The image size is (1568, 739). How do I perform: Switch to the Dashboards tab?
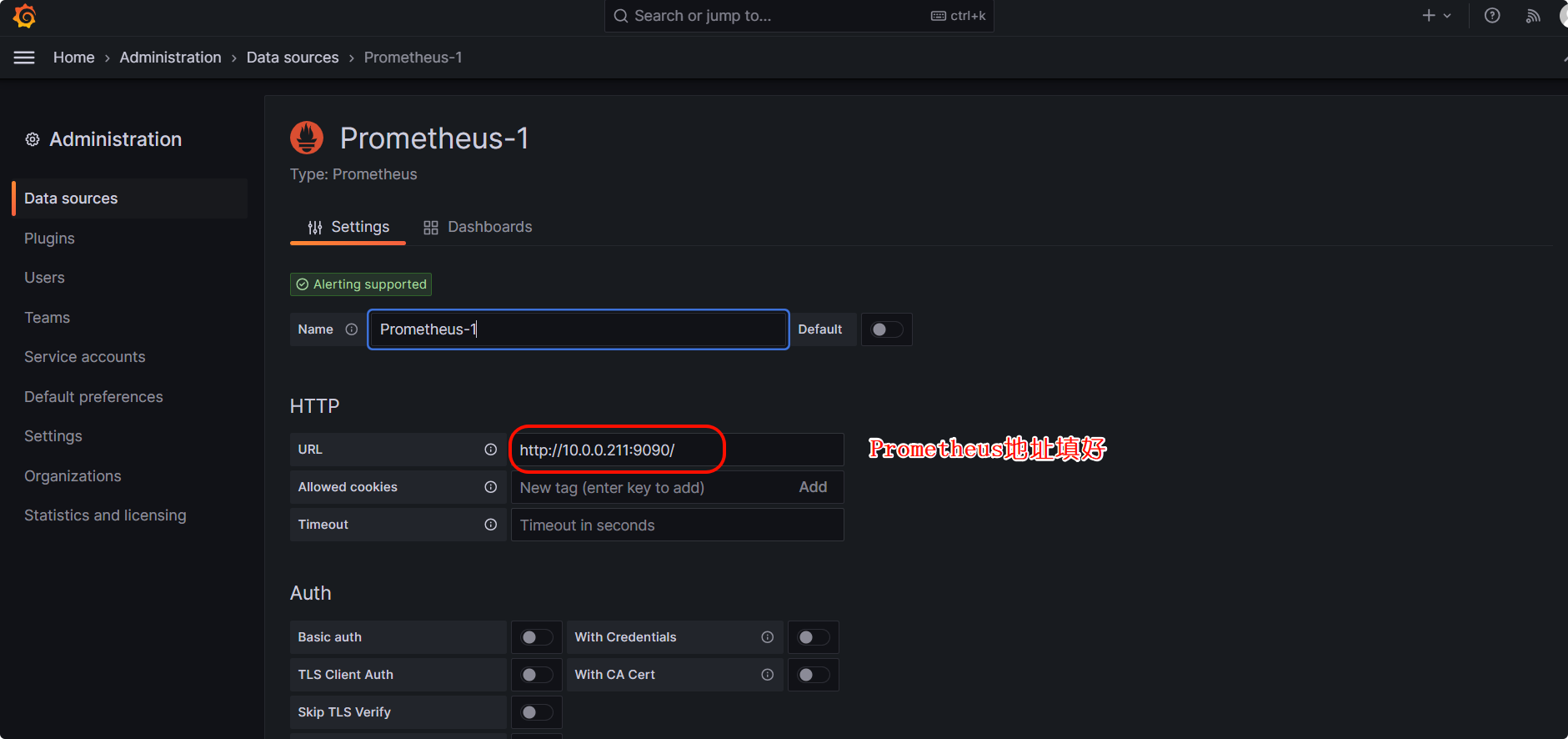tap(478, 227)
